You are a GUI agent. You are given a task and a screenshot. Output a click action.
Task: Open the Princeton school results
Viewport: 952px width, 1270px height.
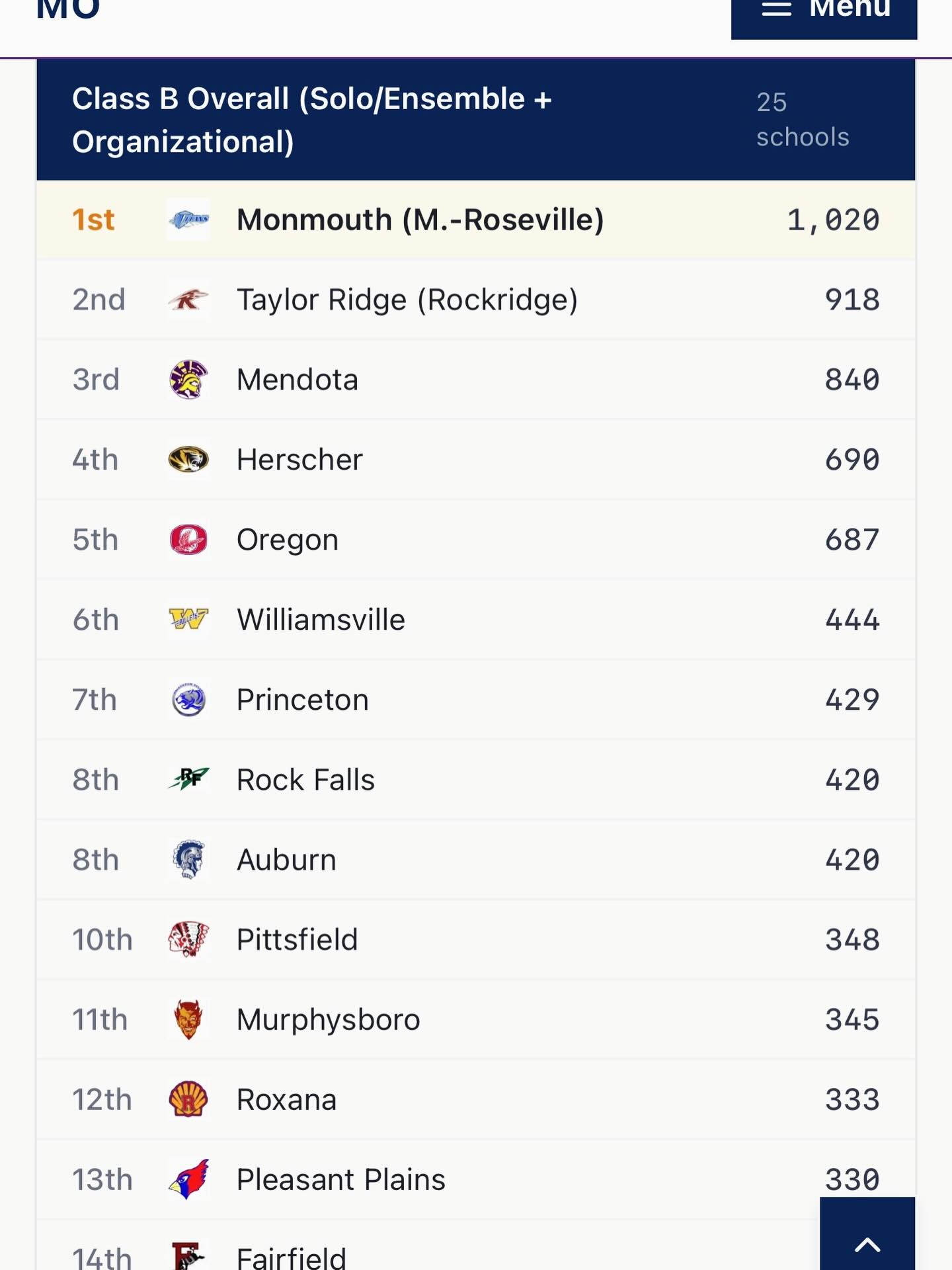[x=302, y=699]
